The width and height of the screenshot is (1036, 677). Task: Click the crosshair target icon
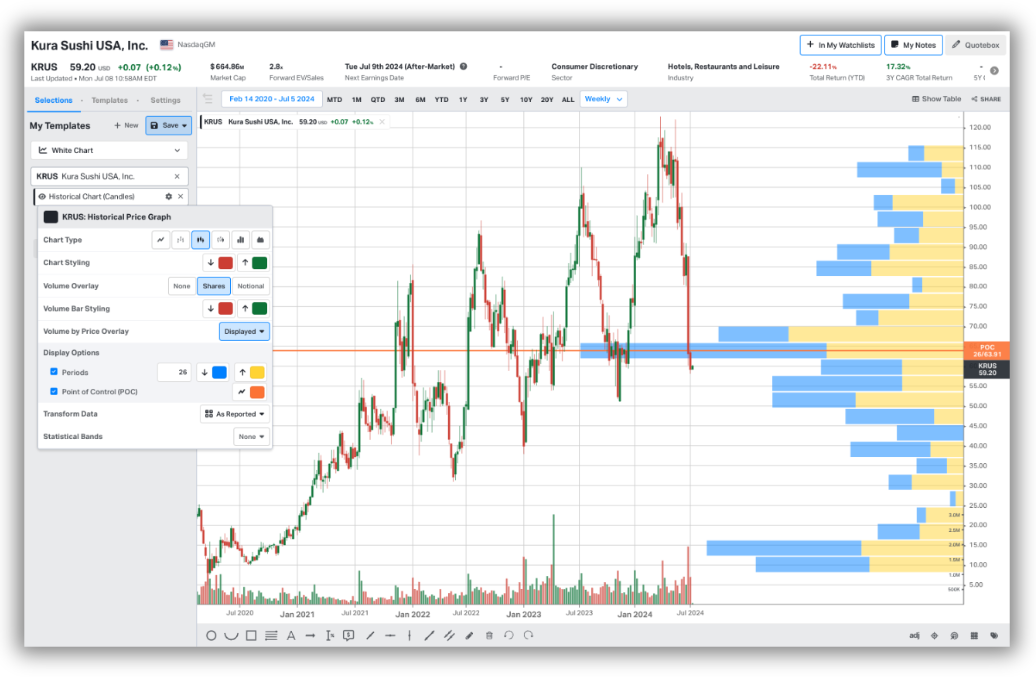coord(934,635)
